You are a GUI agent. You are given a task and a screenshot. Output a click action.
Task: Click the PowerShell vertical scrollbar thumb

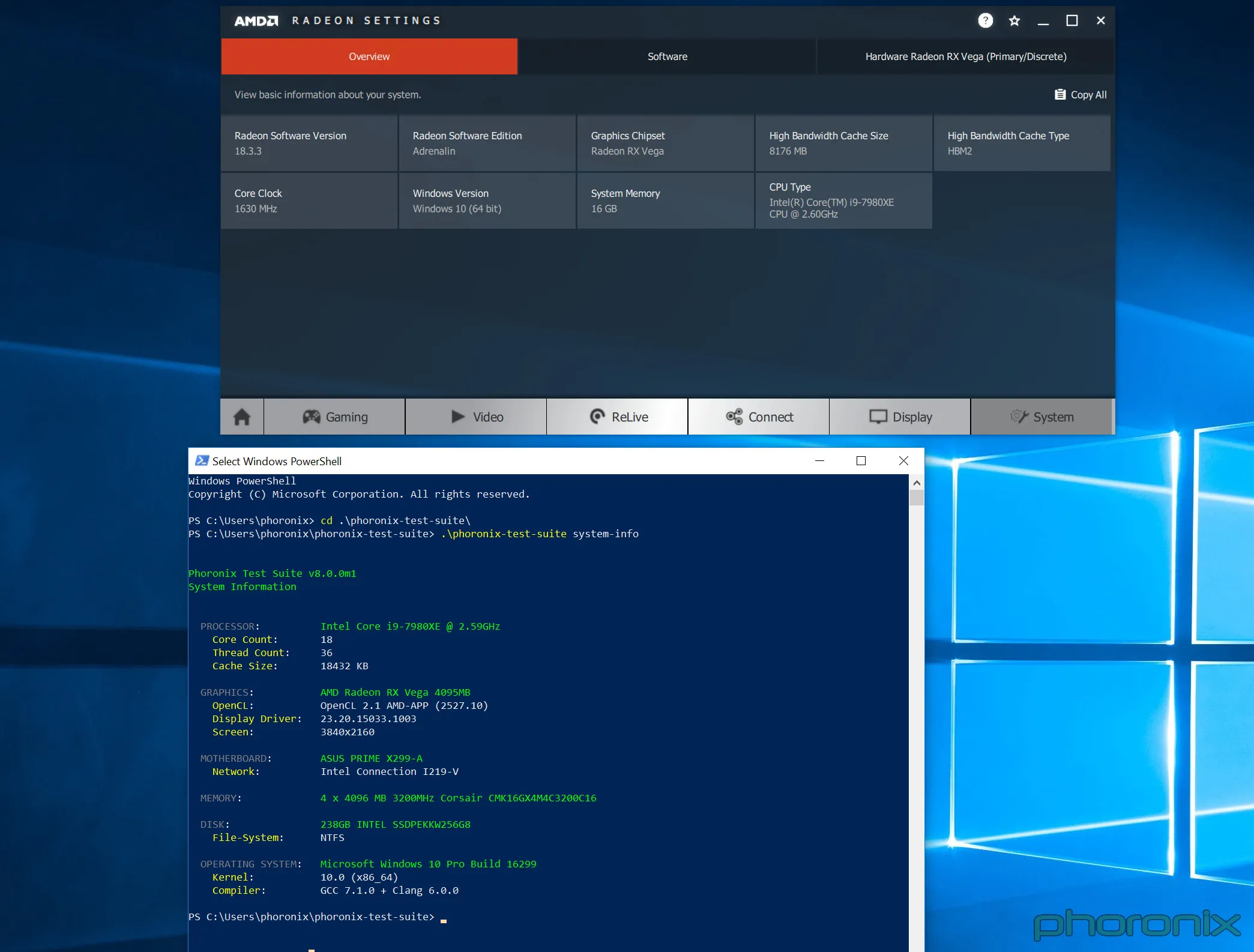916,498
